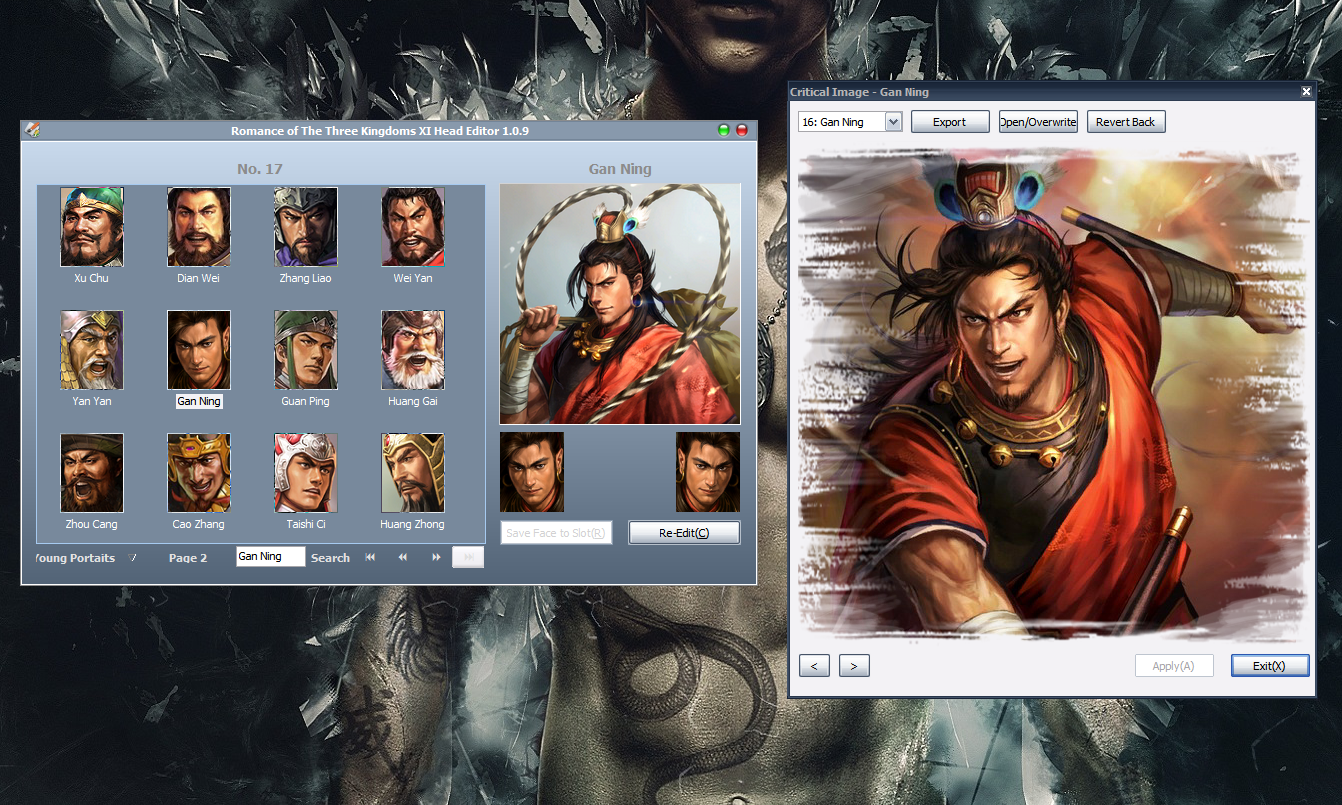Click the red round button in title bar

742,130
